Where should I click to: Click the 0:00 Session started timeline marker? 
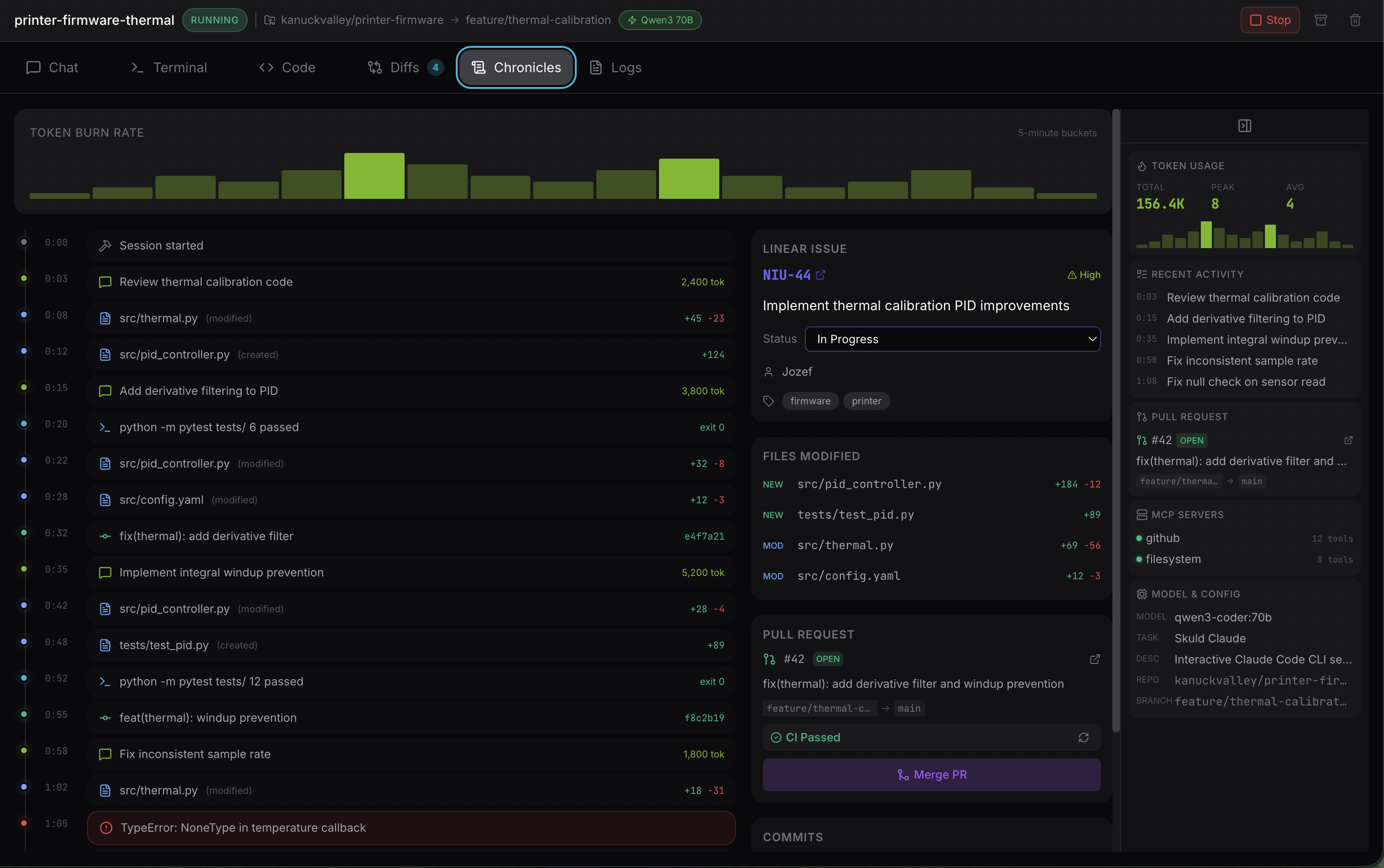coord(24,242)
